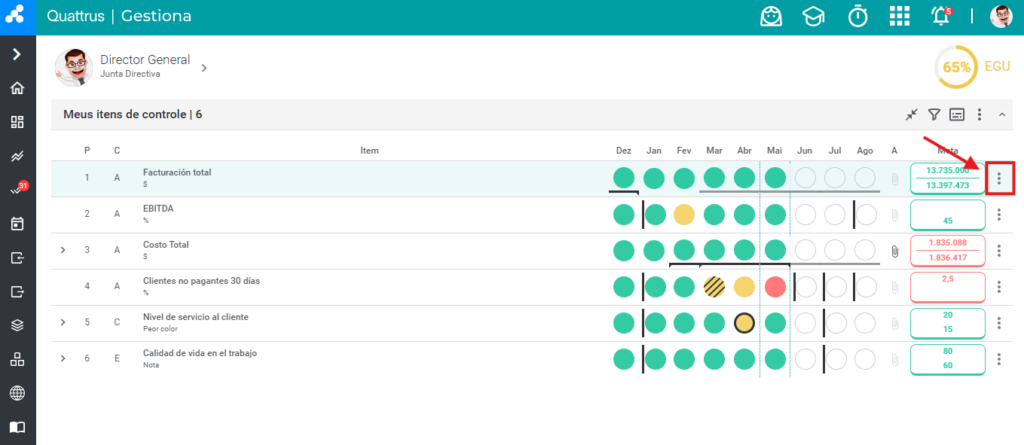Open the apps grid icon
Viewport: 1024px width, 445px height.
899,16
